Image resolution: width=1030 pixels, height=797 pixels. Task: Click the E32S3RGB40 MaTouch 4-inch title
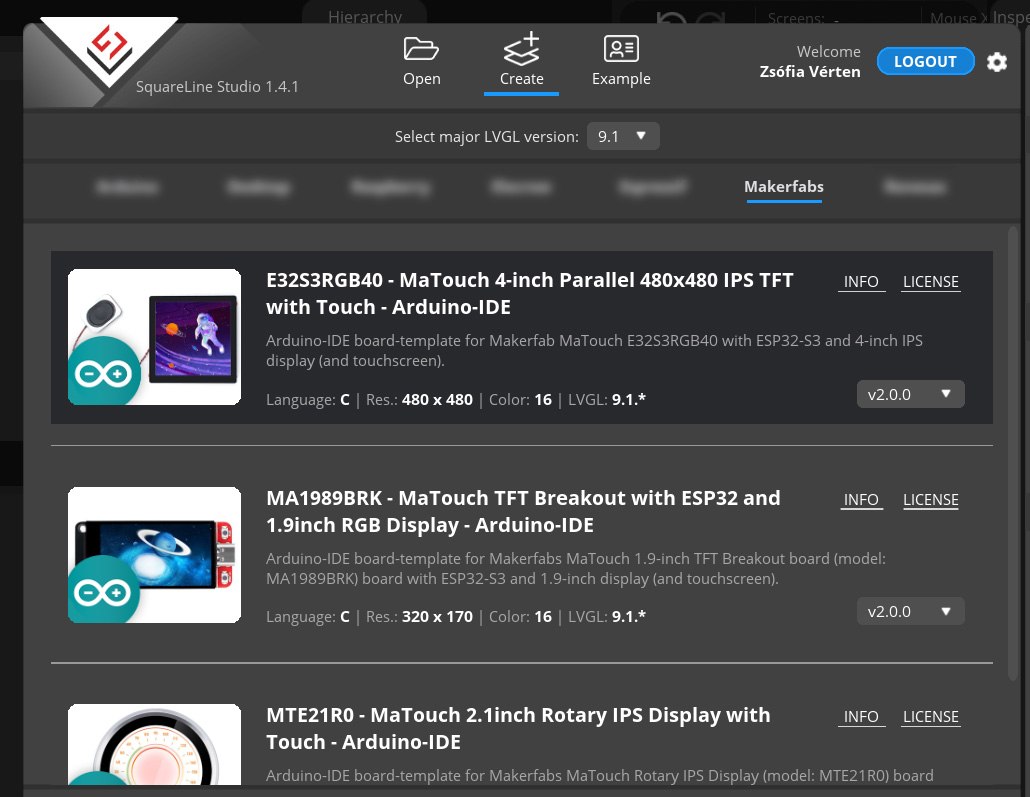(529, 294)
